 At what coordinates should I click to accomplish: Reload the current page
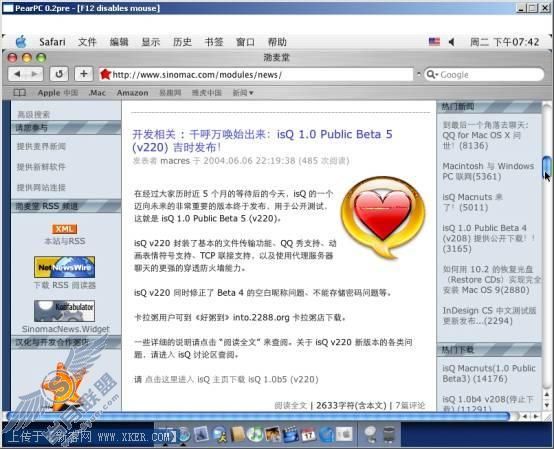pyautogui.click(x=59, y=74)
